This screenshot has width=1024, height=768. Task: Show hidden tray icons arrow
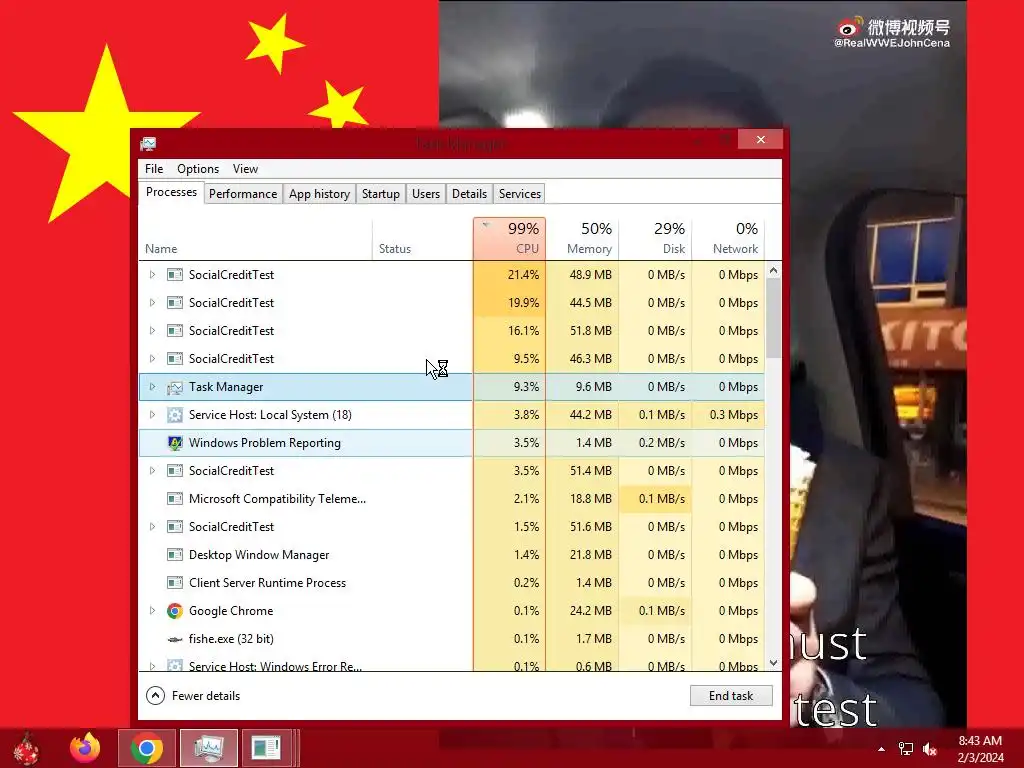pyautogui.click(x=881, y=749)
